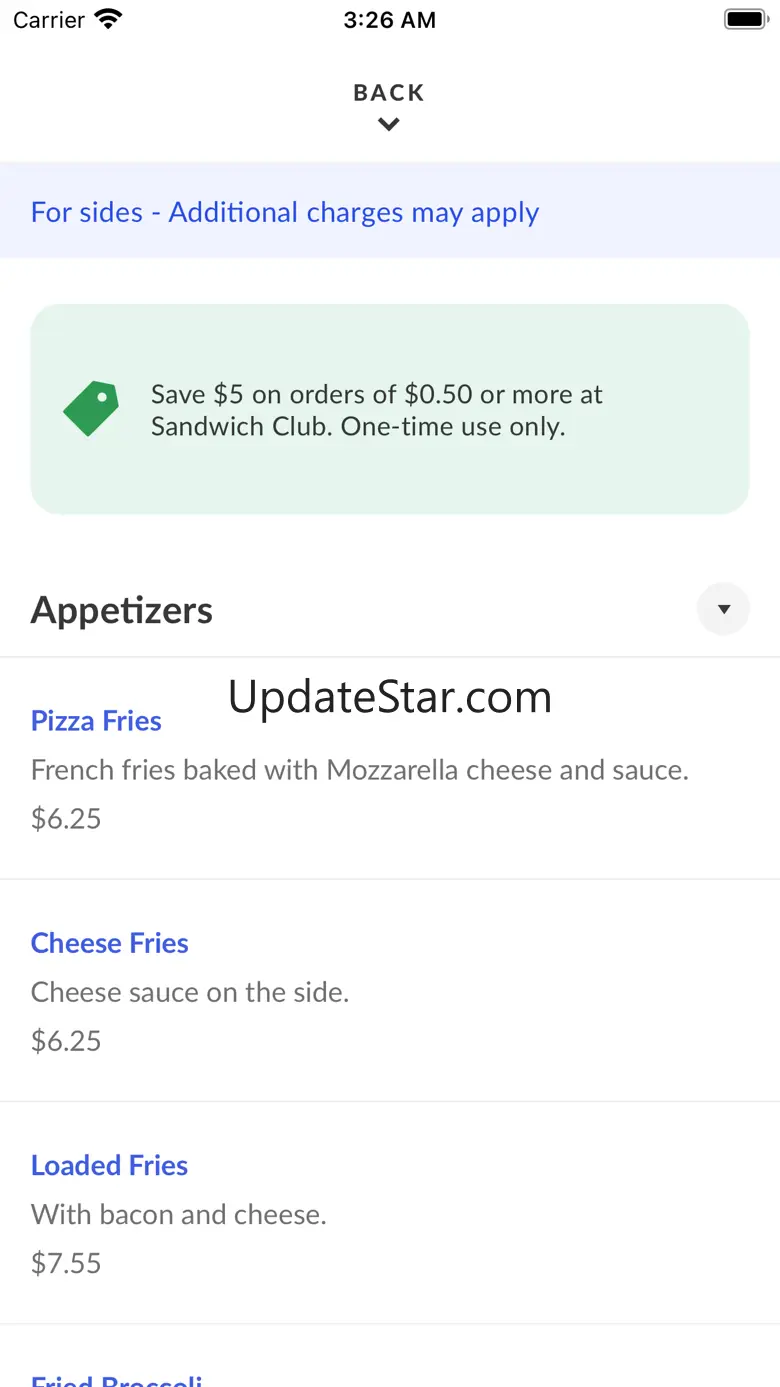Open the Pizza Fries menu item

point(96,721)
